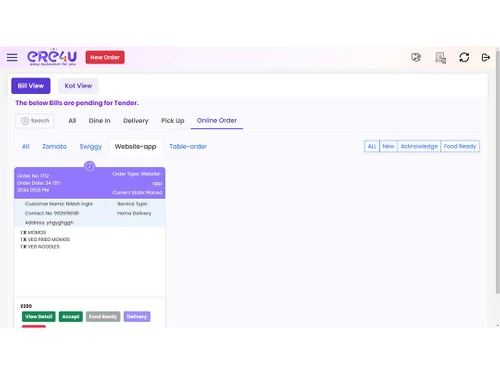Screen dimensions: 500x375
Task: Open the Table-order tab
Action: pos(188,146)
